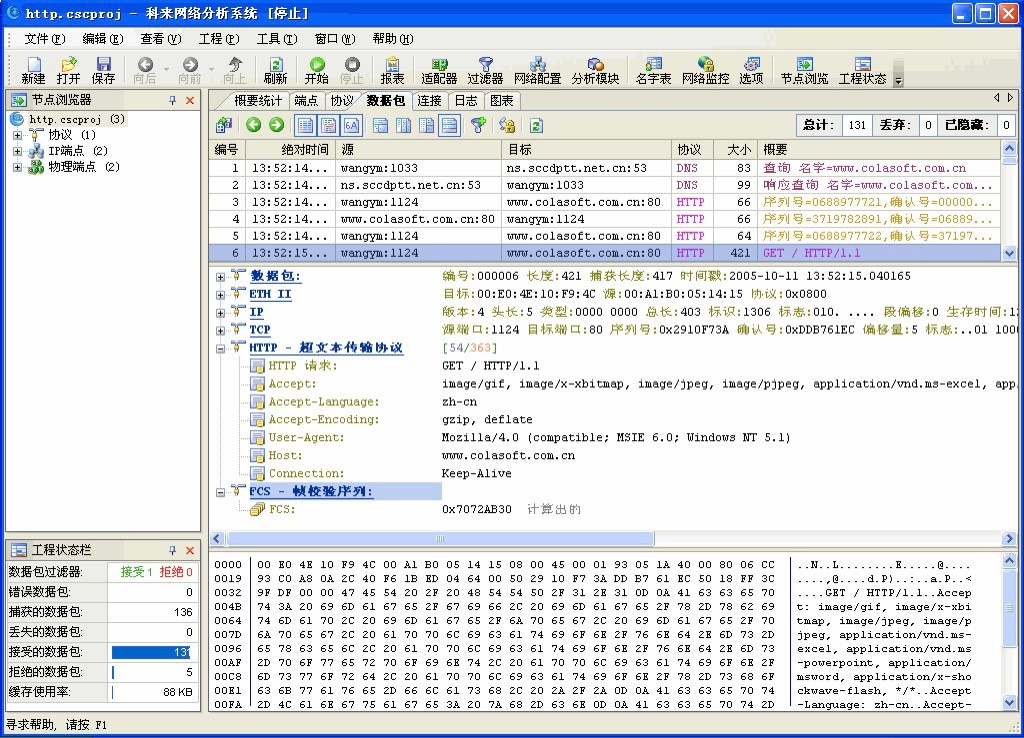1024x738 pixels.
Task: Open 选项 (Options) from toolbar
Action: click(x=751, y=70)
